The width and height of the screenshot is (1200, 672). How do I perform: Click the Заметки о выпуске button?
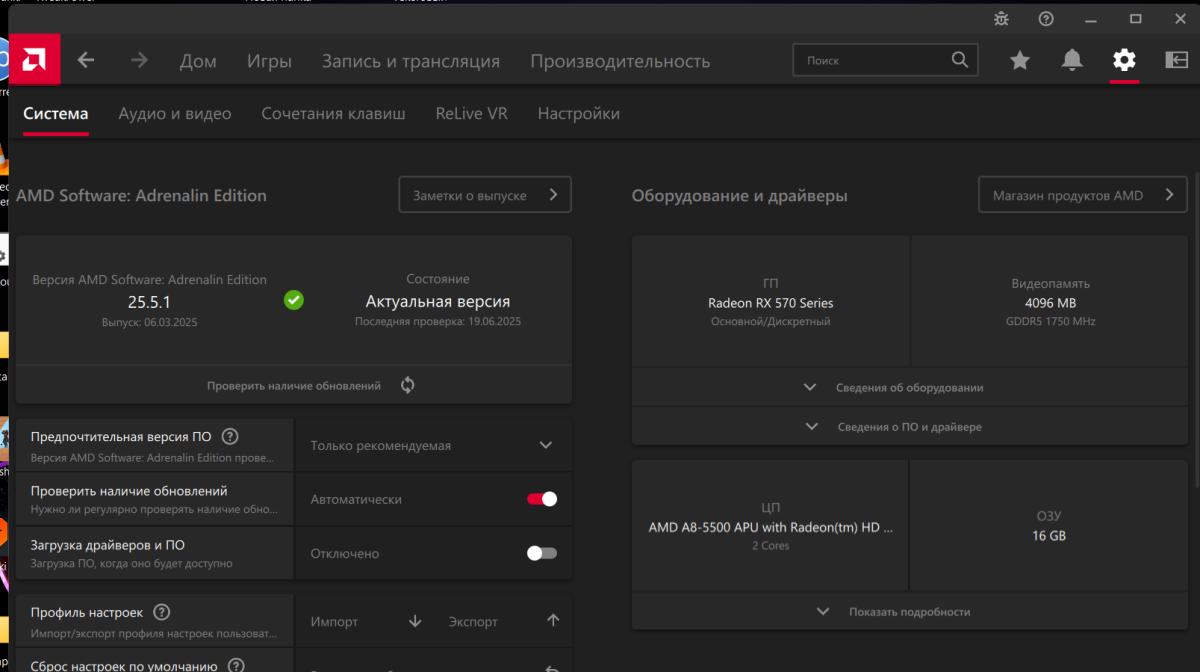point(485,195)
